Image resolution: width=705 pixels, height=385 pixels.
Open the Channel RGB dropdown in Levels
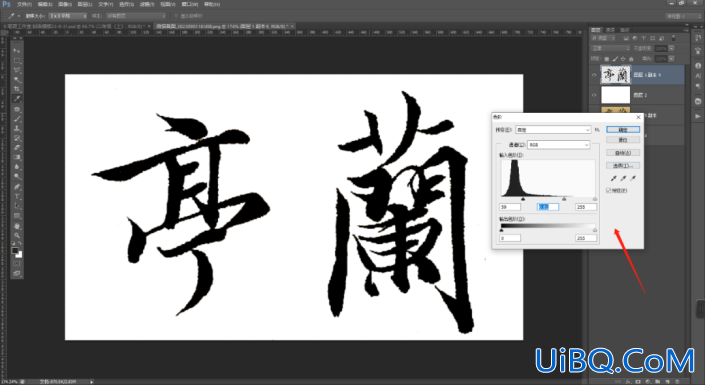[x=558, y=145]
